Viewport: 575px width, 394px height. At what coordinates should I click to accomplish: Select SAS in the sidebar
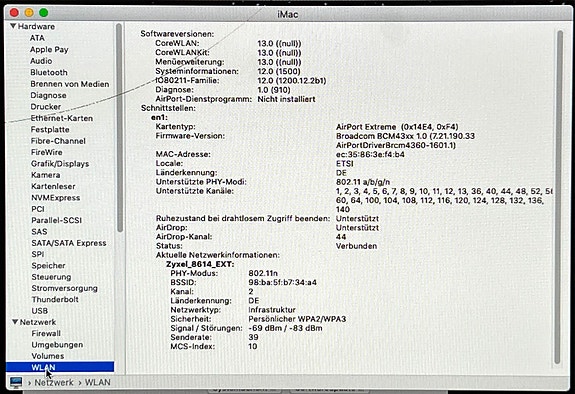coord(39,232)
